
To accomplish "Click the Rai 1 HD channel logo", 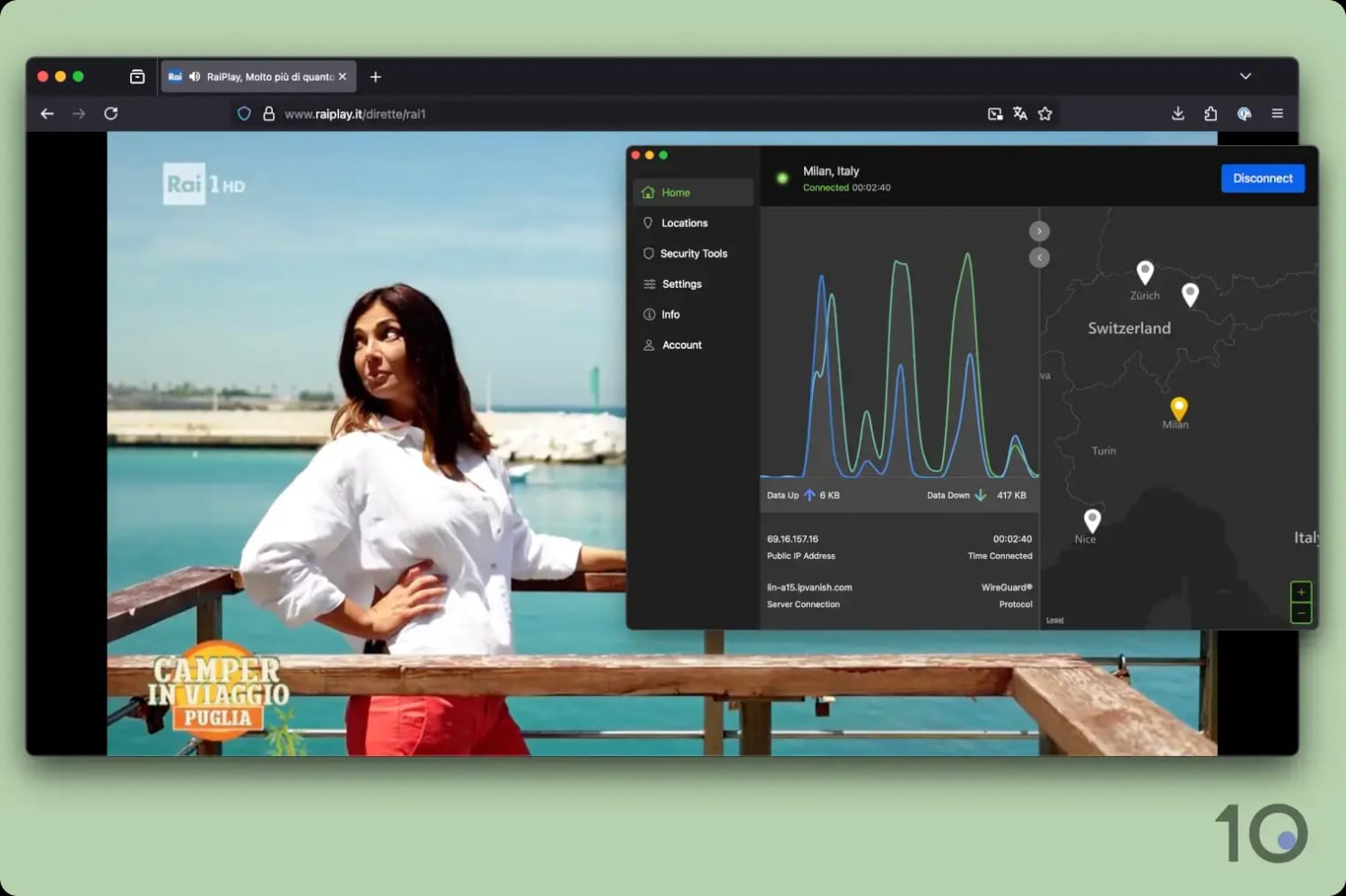I will pos(204,184).
